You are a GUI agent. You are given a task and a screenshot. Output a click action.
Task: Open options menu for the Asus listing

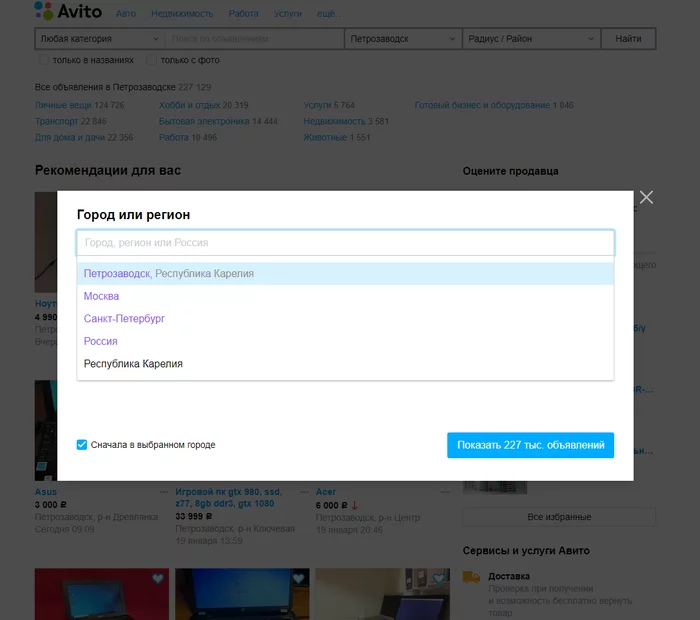pyautogui.click(x=164, y=492)
